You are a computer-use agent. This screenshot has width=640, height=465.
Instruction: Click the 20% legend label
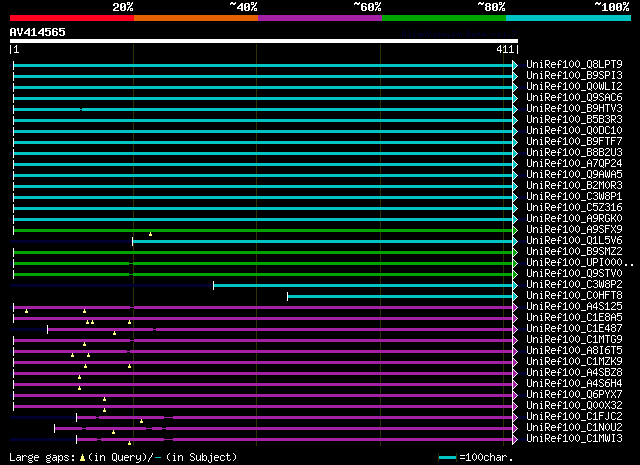(x=123, y=7)
